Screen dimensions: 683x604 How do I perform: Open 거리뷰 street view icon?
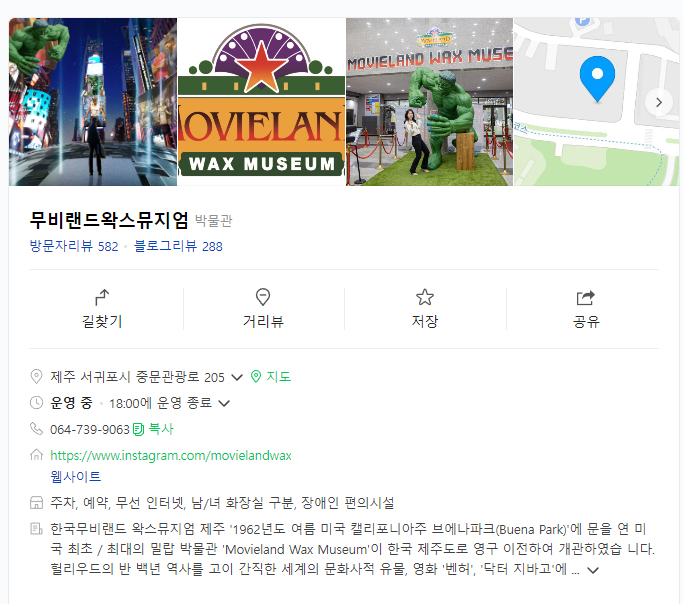263,297
